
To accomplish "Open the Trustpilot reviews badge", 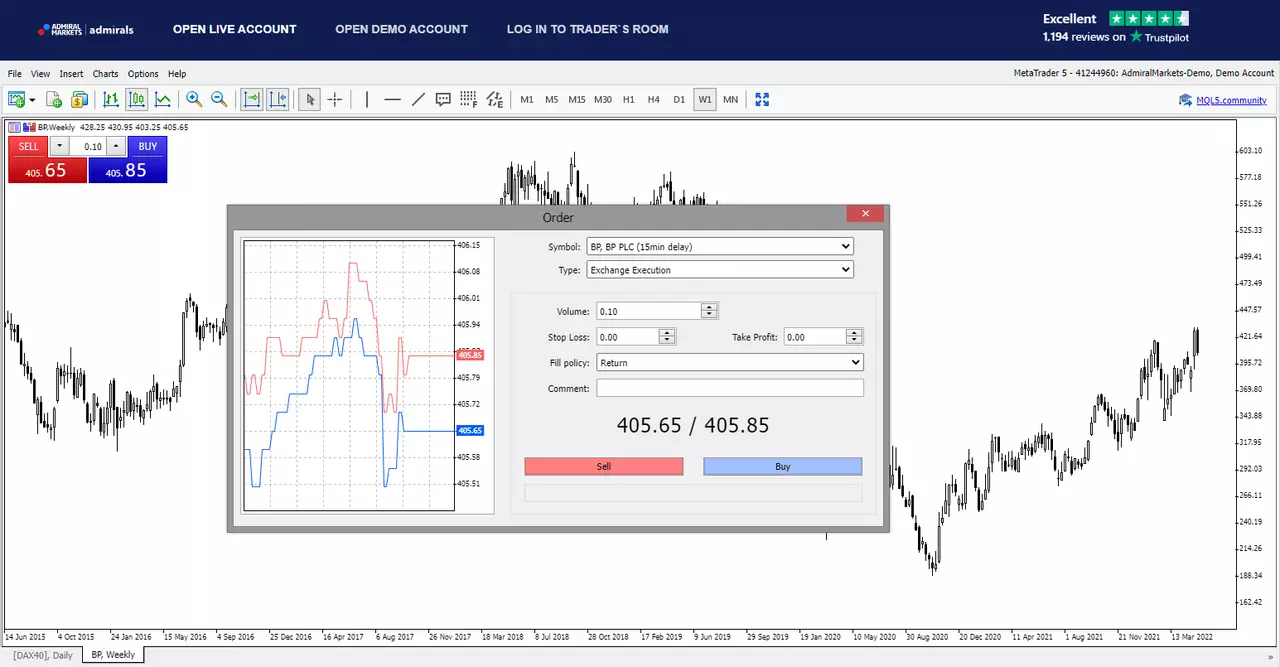I will tap(1115, 28).
